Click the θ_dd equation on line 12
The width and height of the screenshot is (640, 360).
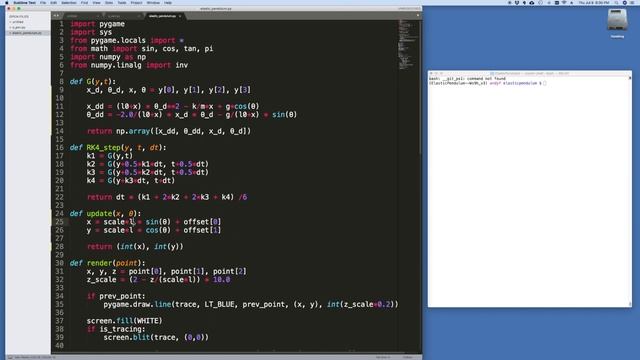pos(192,115)
